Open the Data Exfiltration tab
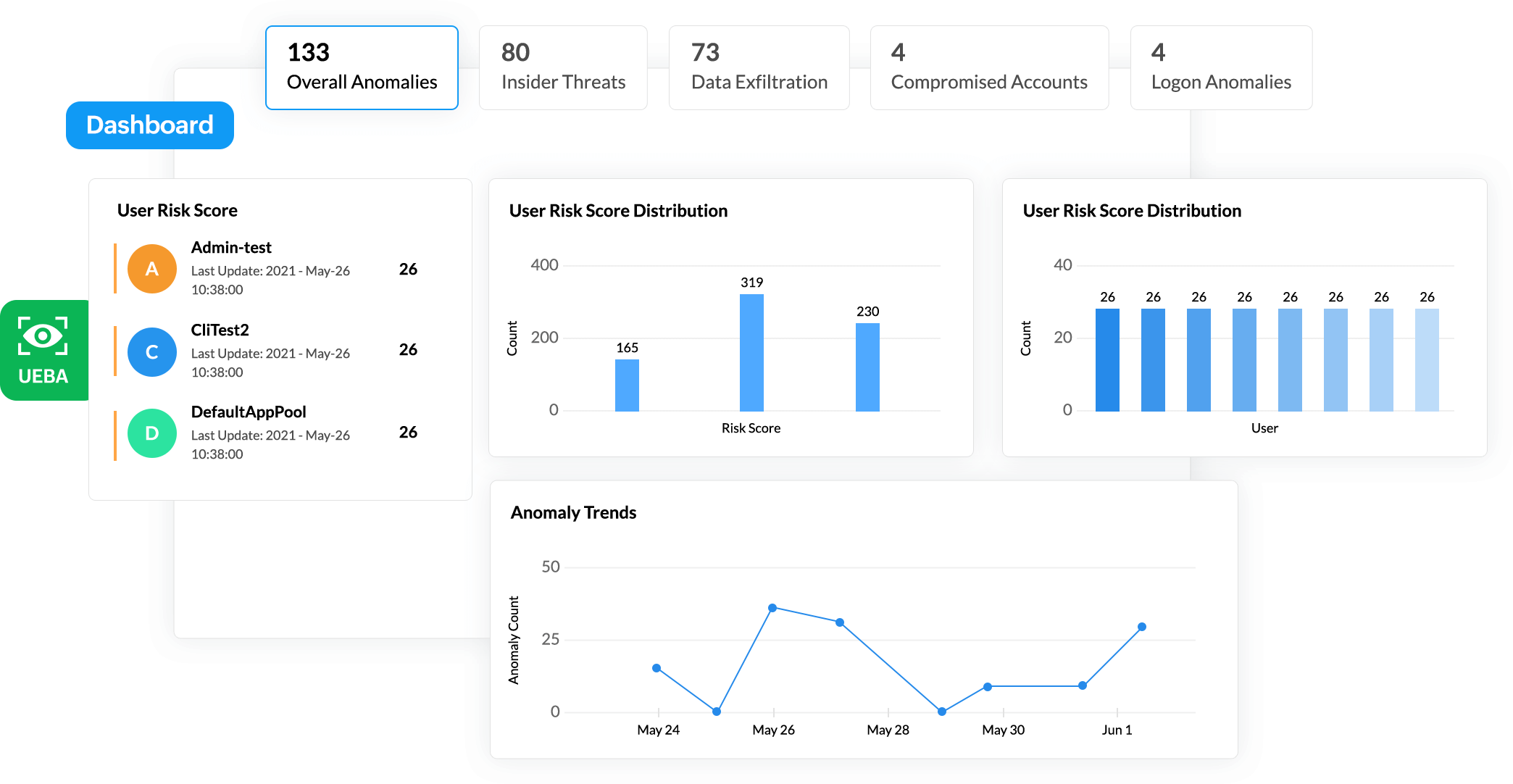1513x784 pixels. [x=759, y=67]
